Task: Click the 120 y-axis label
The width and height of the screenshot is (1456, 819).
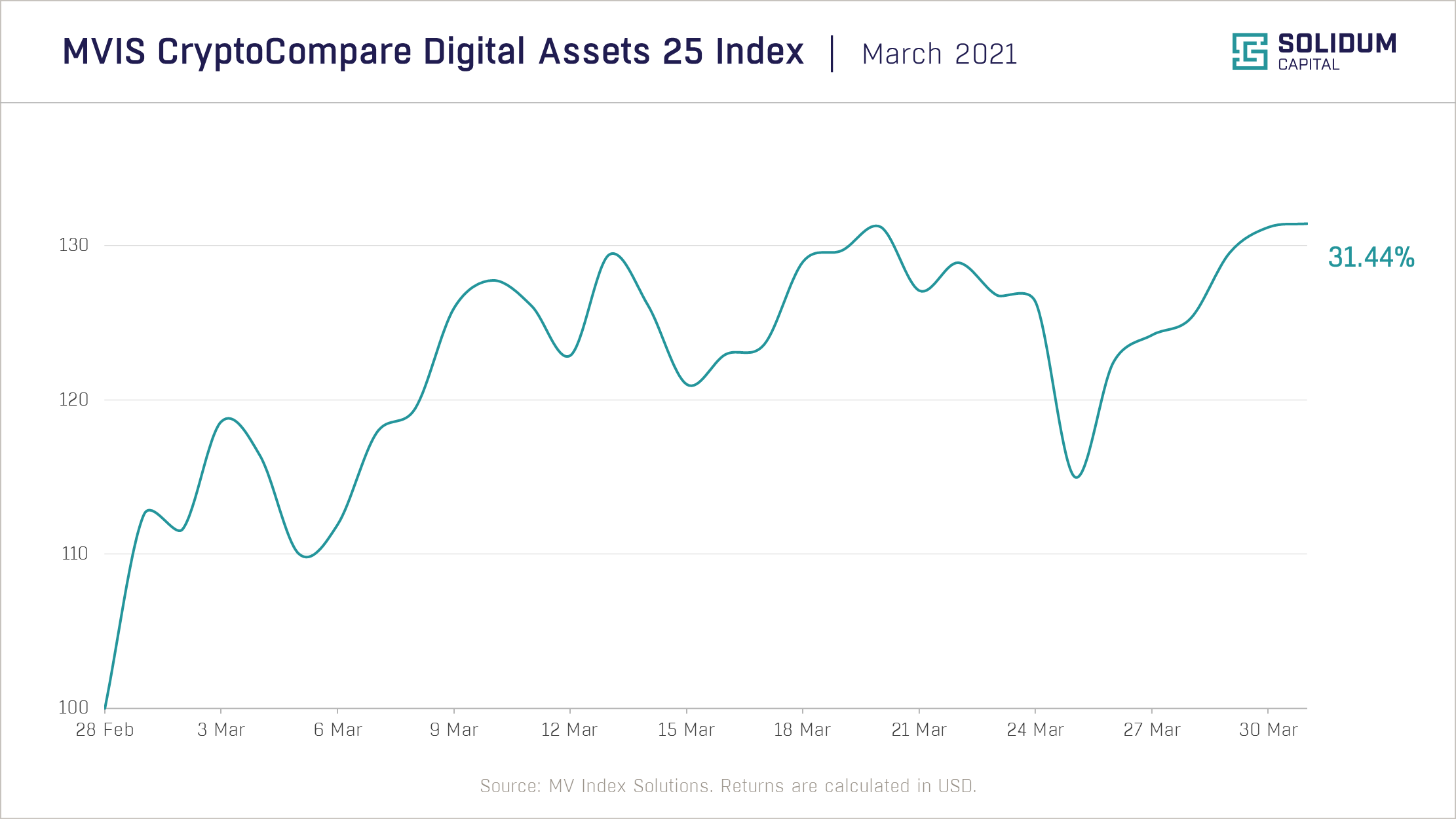Action: click(73, 400)
